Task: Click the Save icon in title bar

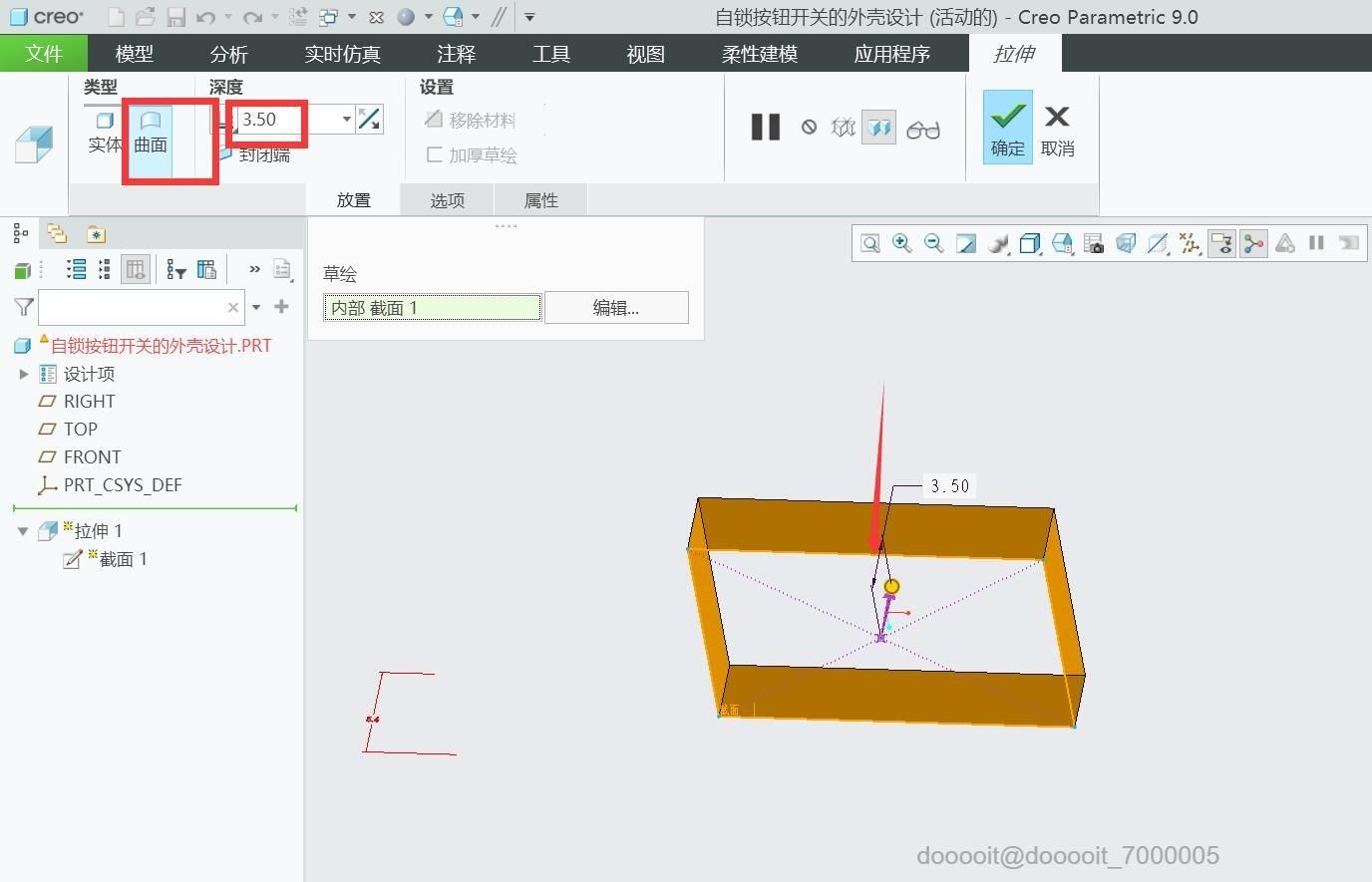Action: coord(175,17)
